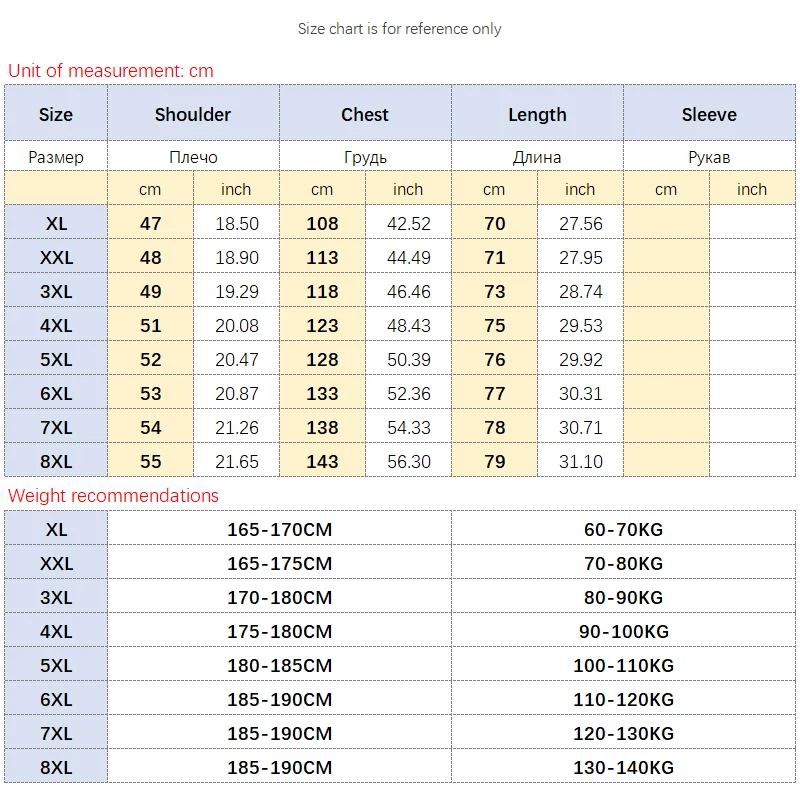Screen dimensions: 800x800
Task: Click the 20.08 inch shoulder cell
Action: pyautogui.click(x=237, y=326)
